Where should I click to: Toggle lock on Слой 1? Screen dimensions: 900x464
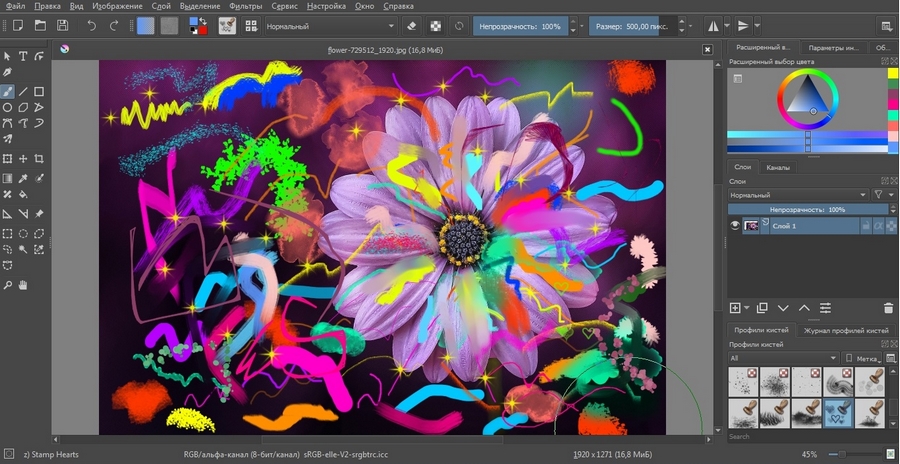(x=866, y=226)
